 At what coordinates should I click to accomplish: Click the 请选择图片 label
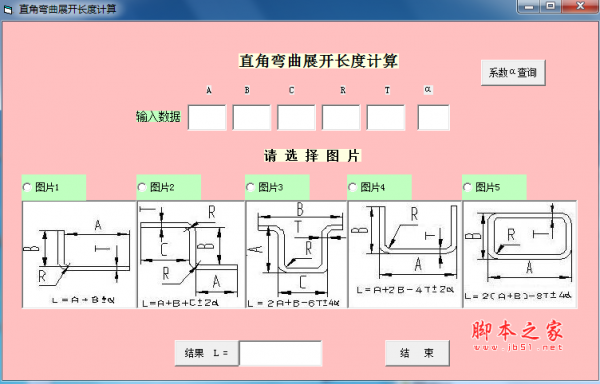pos(312,156)
